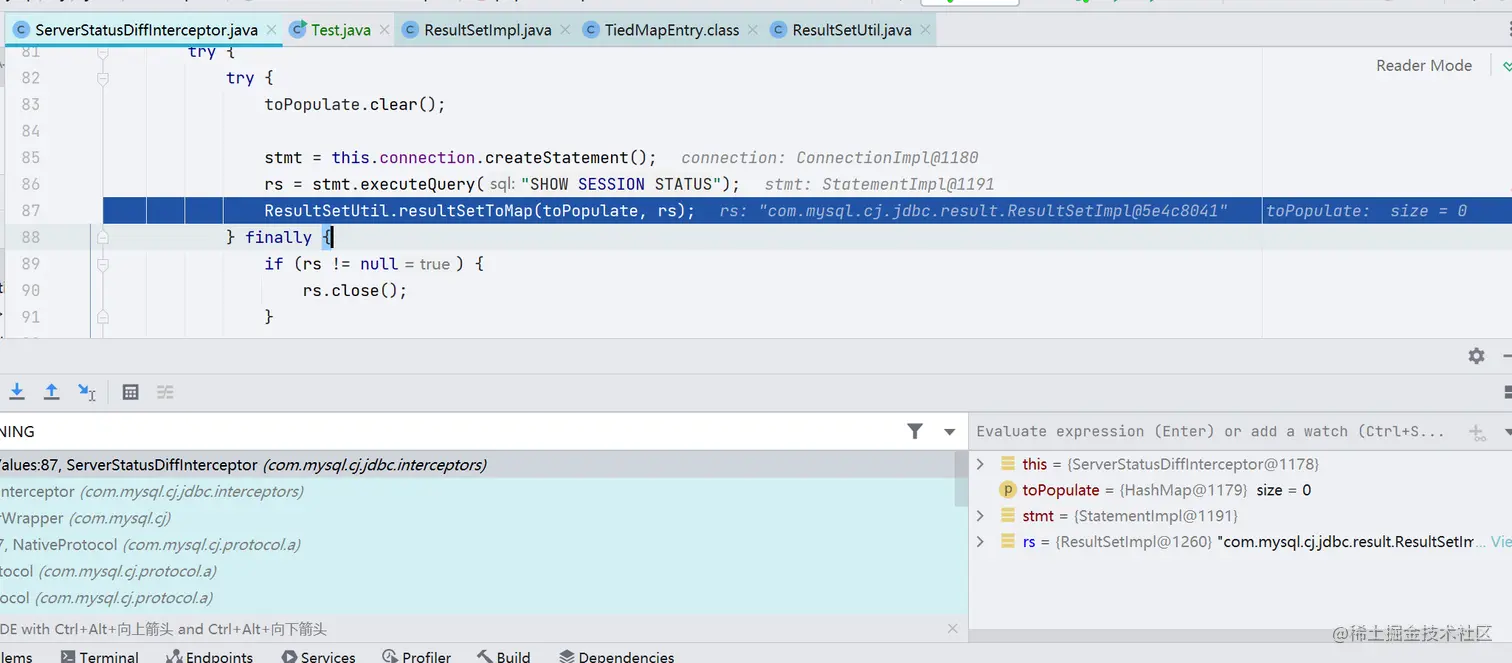The image size is (1512, 663).
Task: Click the "SHOW SESSION STATUS" string literal
Action: [x=621, y=184]
